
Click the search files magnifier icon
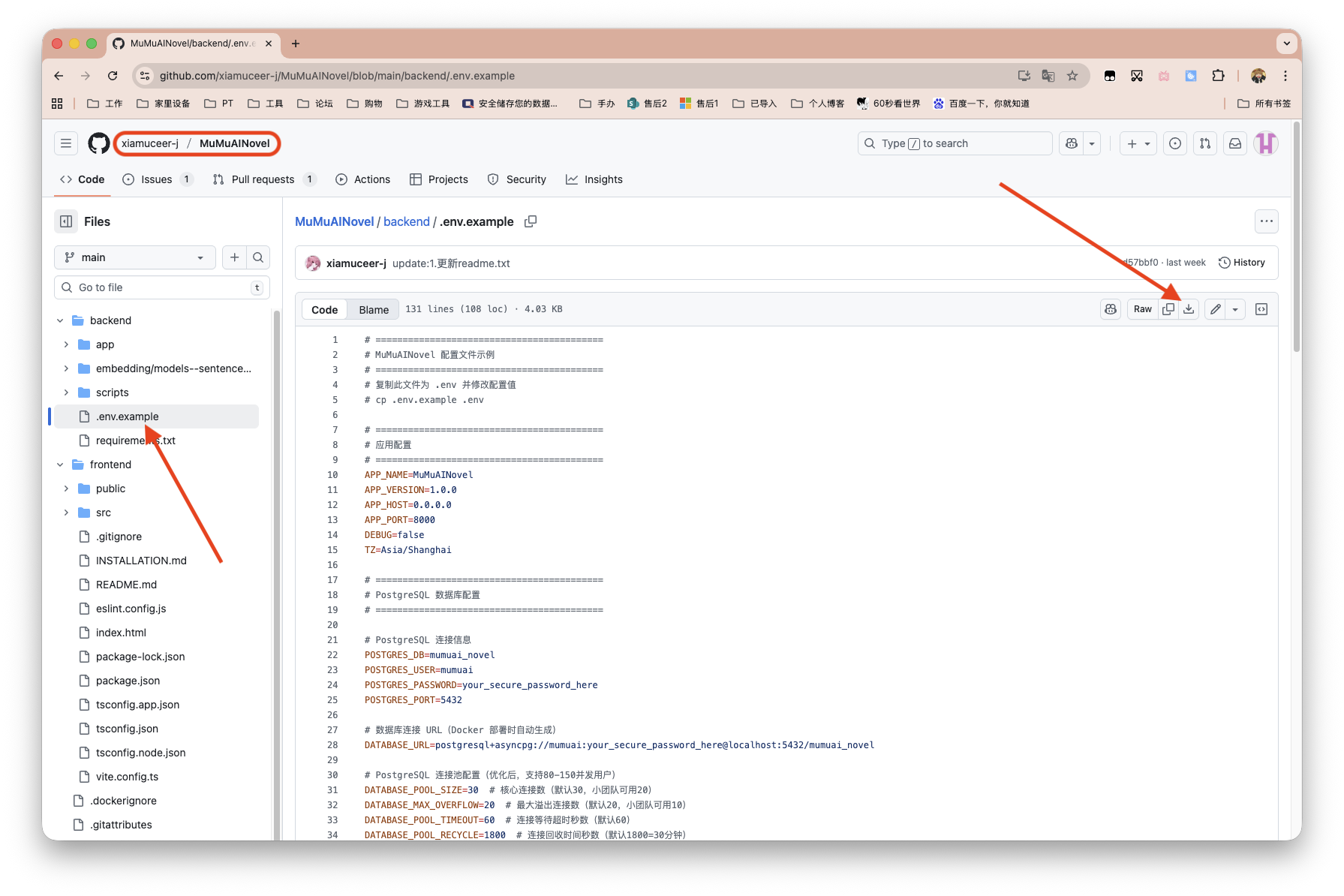click(258, 257)
